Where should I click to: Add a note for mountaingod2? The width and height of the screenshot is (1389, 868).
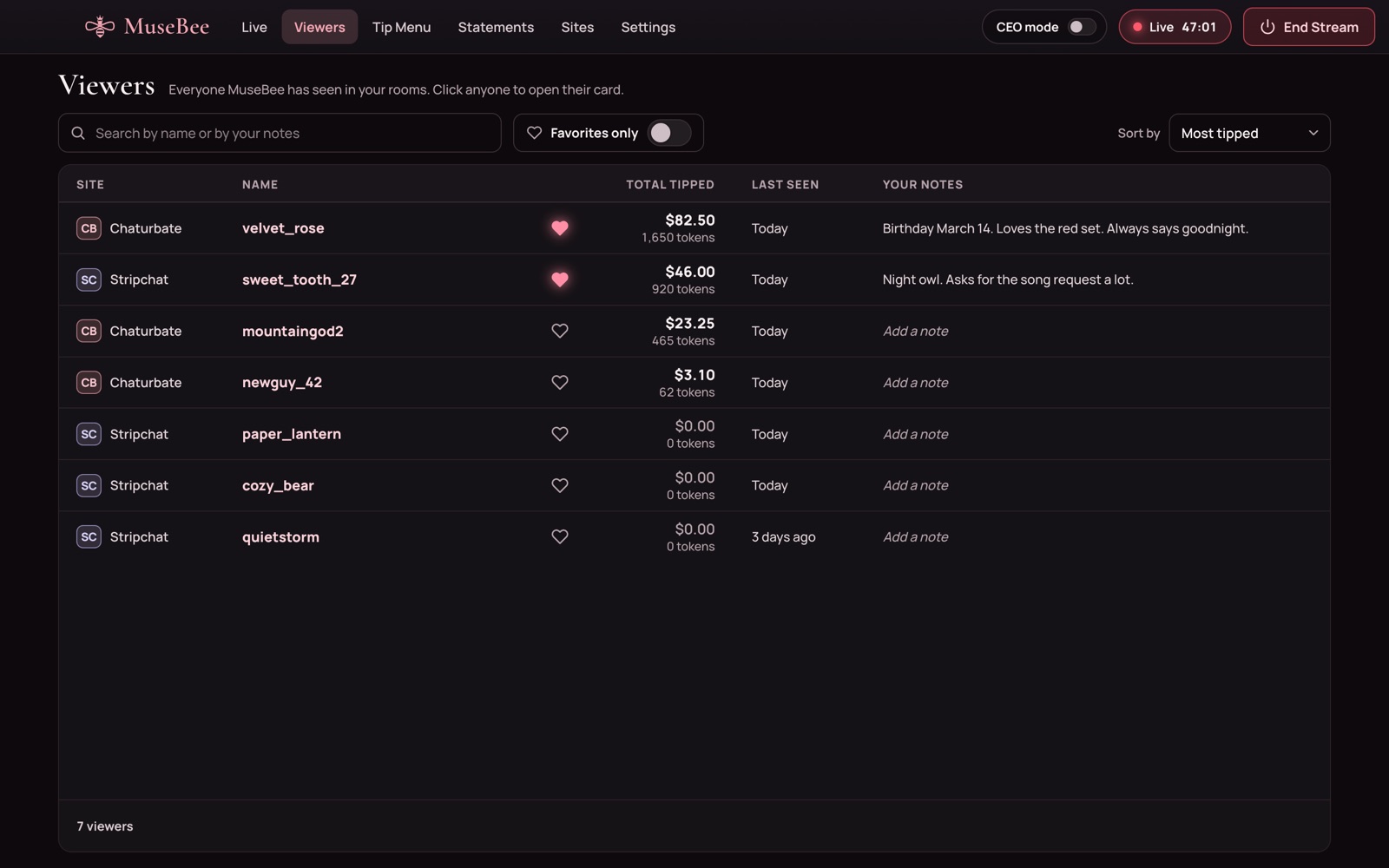point(916,331)
